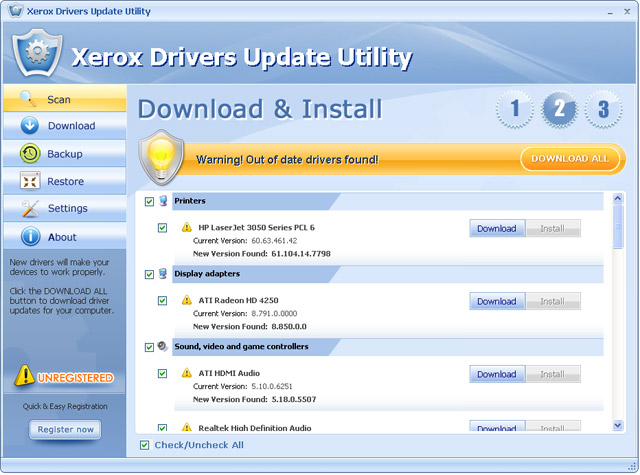Open the Restore section

point(65,181)
